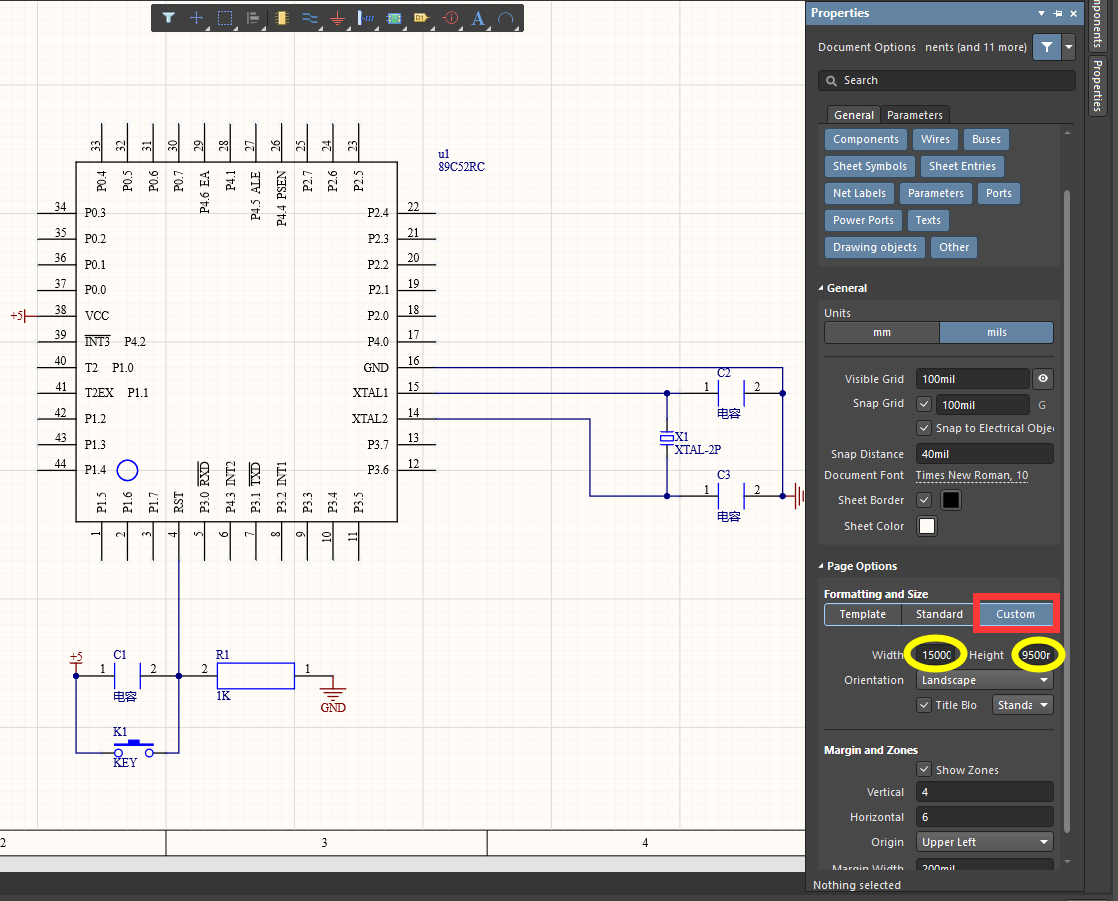Click the Net Labels filter button
Image resolution: width=1118 pixels, height=901 pixels.
click(x=860, y=193)
